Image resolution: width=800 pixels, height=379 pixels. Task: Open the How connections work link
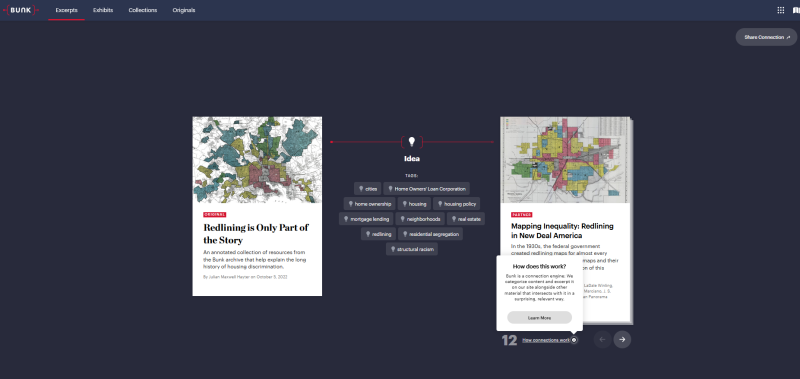(x=545, y=340)
